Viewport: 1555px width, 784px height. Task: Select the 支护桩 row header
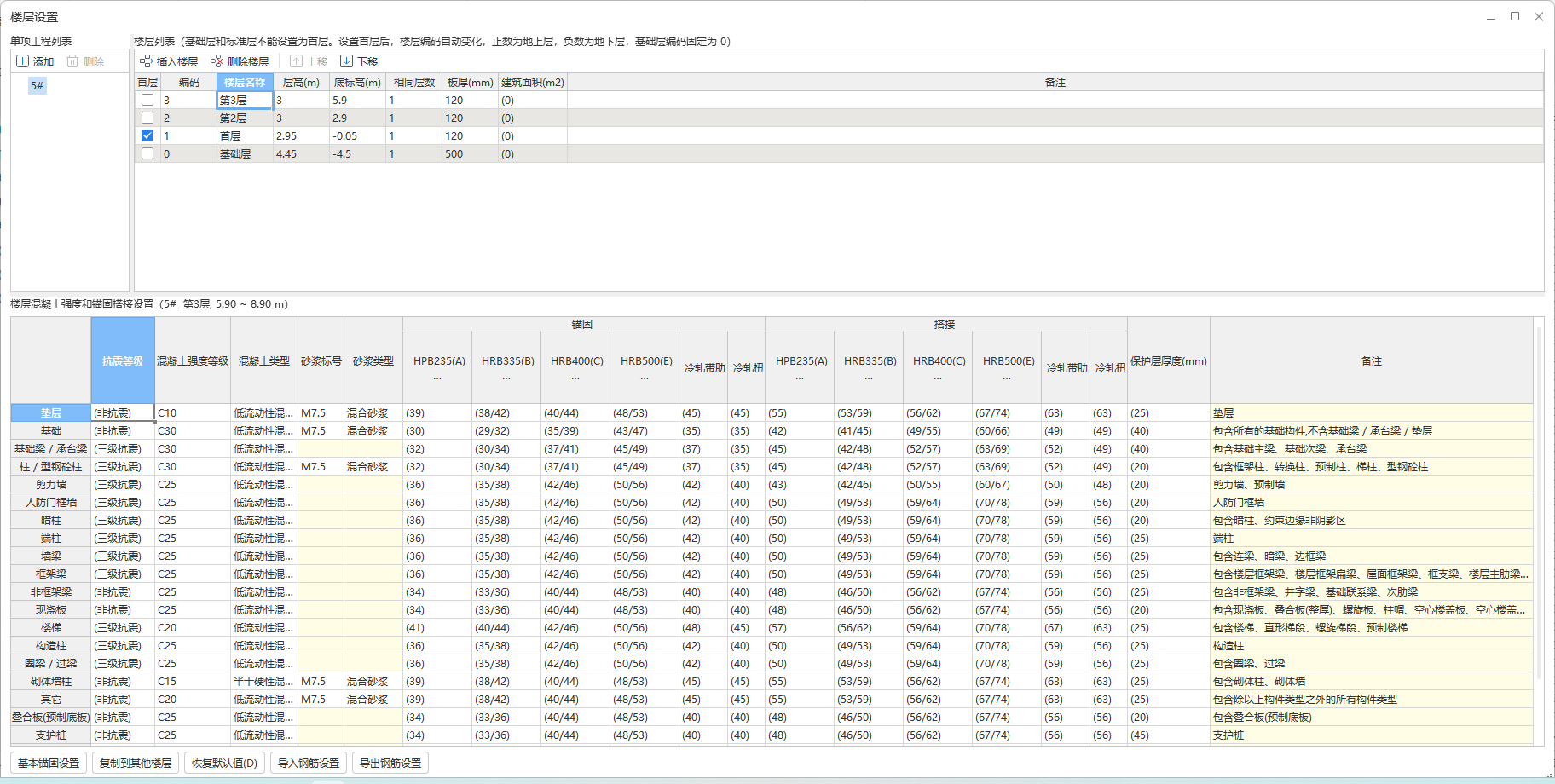point(51,735)
